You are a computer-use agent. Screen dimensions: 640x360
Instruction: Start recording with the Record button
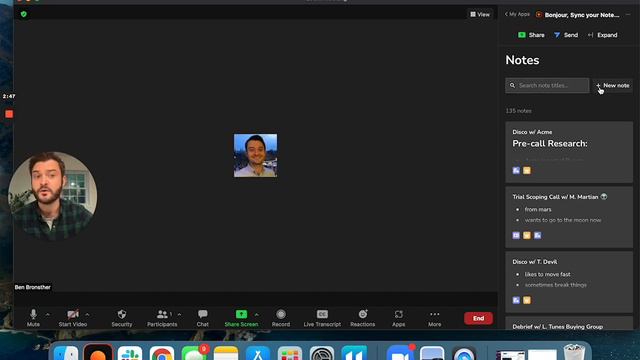point(281,318)
